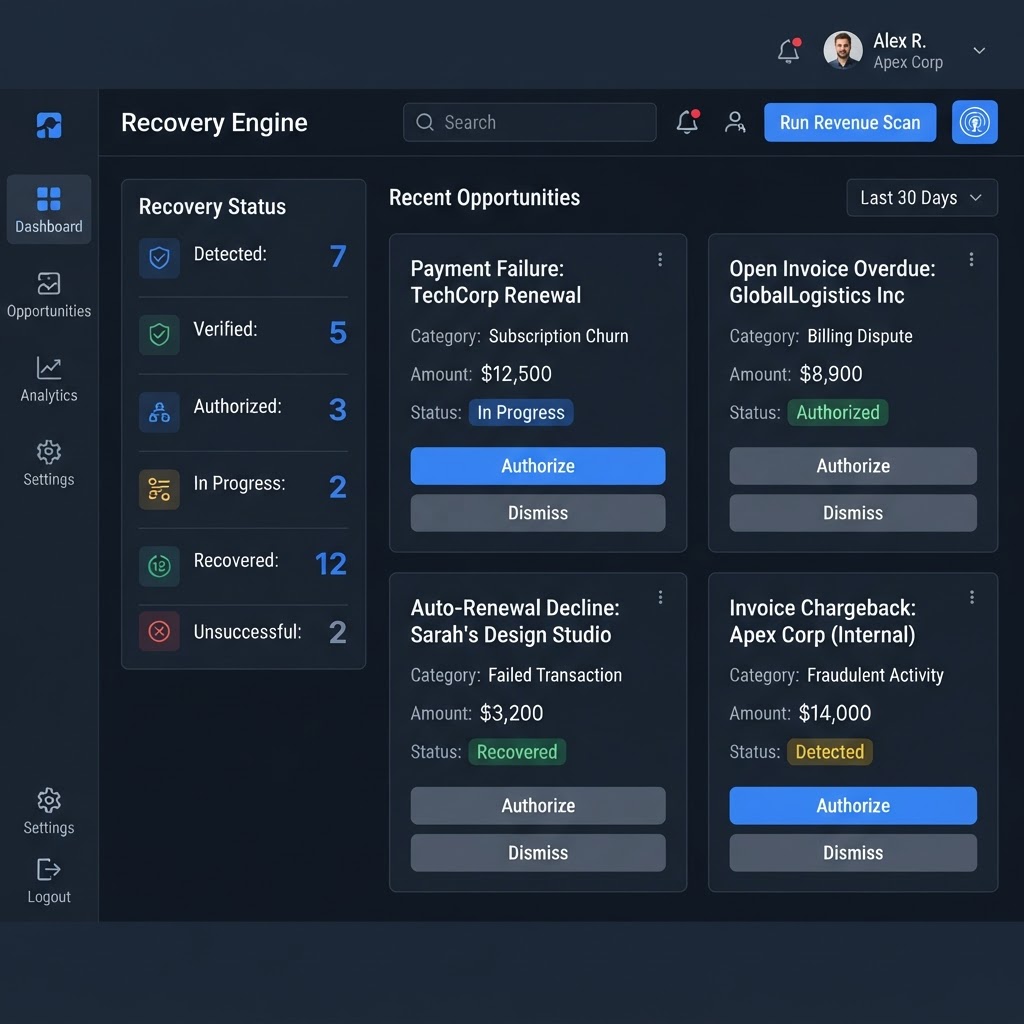Viewport: 1024px width, 1024px height.
Task: Dismiss the TechCorp Renewal opportunity
Action: point(537,513)
